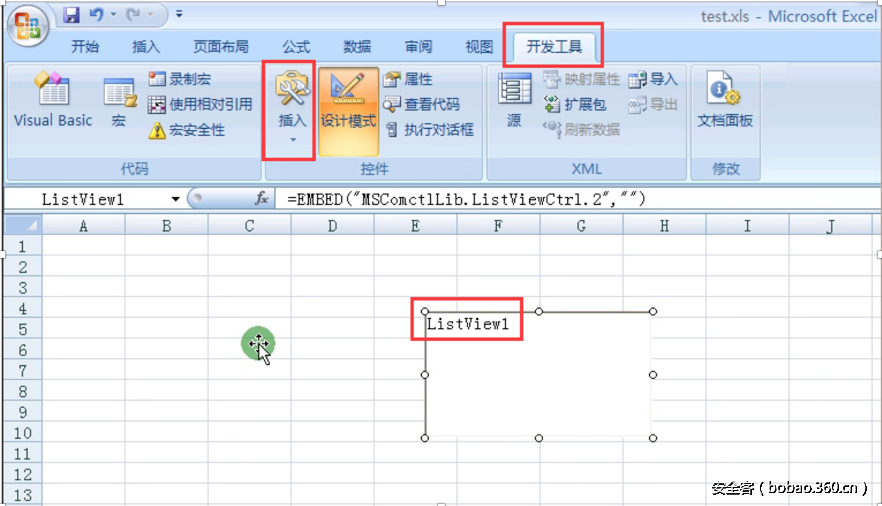Open the 公式 (Formulas) tab

[x=296, y=47]
